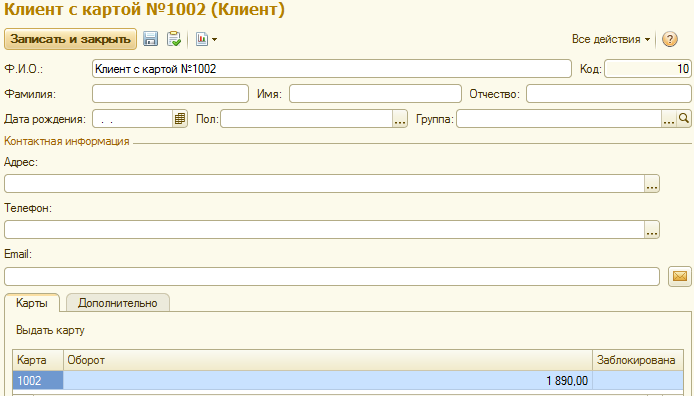Click the envelope icon to send email
The height and width of the screenshot is (396, 694).
[680, 276]
